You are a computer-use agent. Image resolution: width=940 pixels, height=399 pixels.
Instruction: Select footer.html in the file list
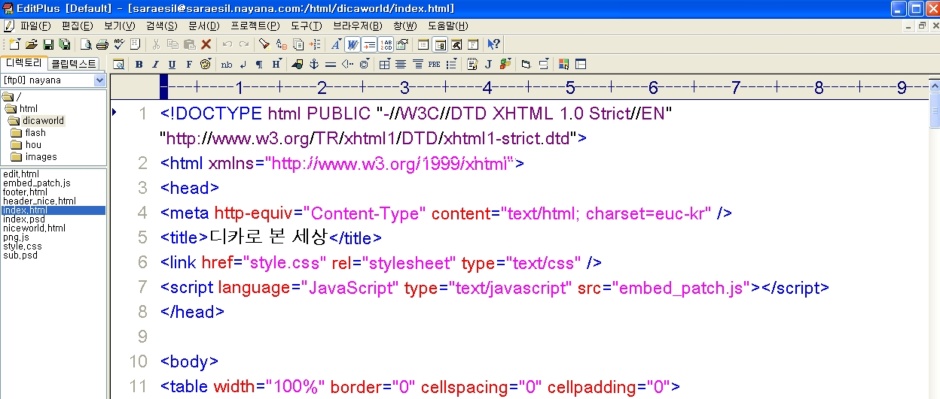[25, 192]
